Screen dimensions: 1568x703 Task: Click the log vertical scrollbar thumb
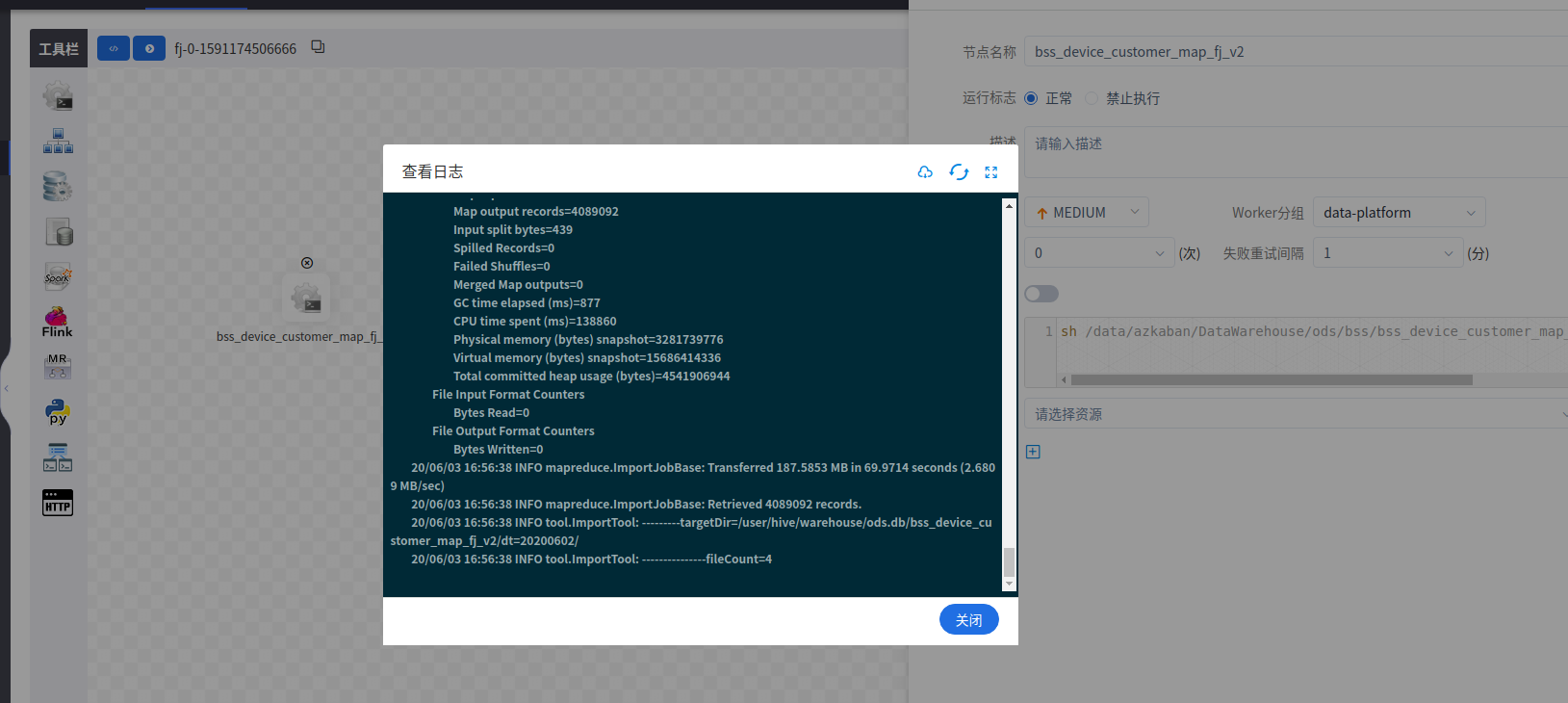tap(1009, 561)
